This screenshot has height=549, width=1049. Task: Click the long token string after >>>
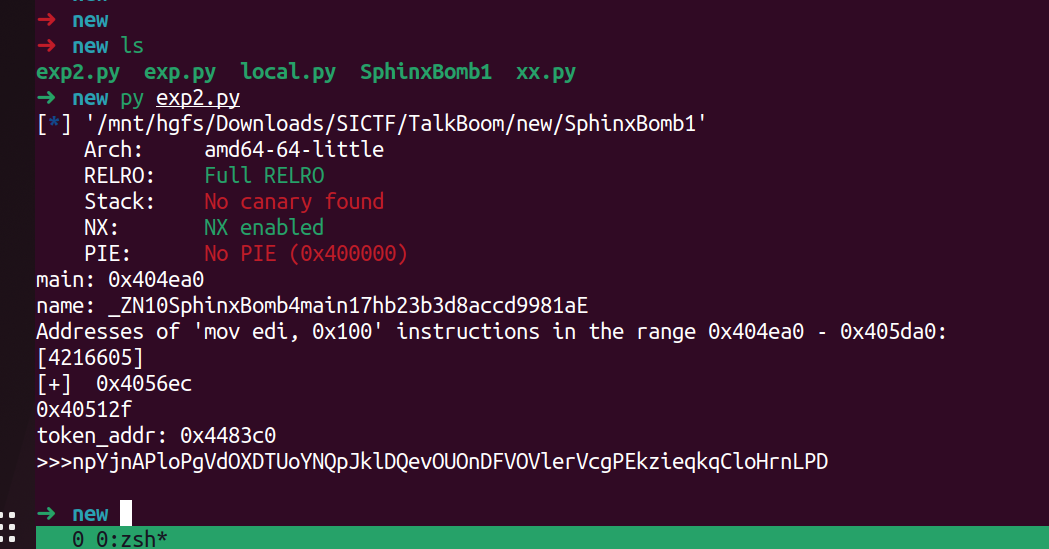(x=450, y=462)
